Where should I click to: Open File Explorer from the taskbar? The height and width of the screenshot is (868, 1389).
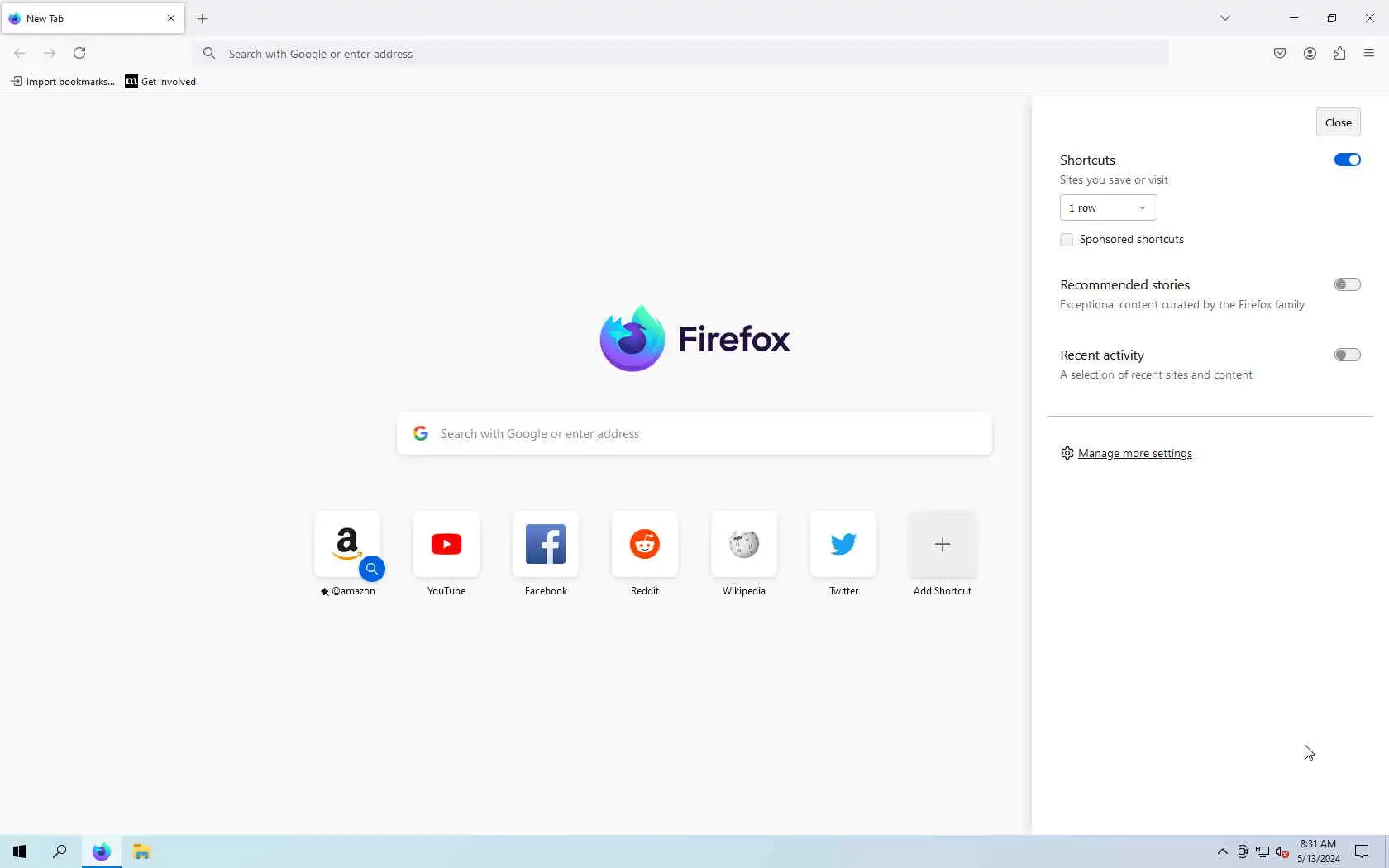point(141,851)
